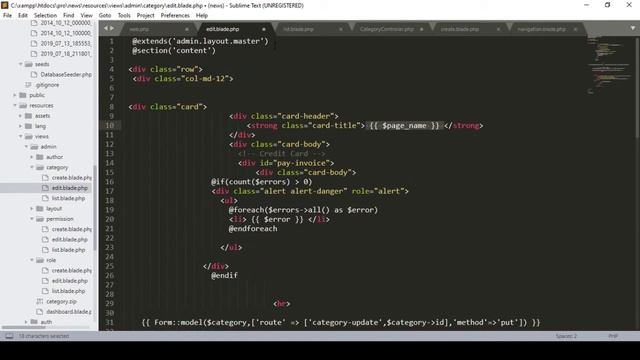
Task: Click the seeds folder icon
Action: [28, 64]
